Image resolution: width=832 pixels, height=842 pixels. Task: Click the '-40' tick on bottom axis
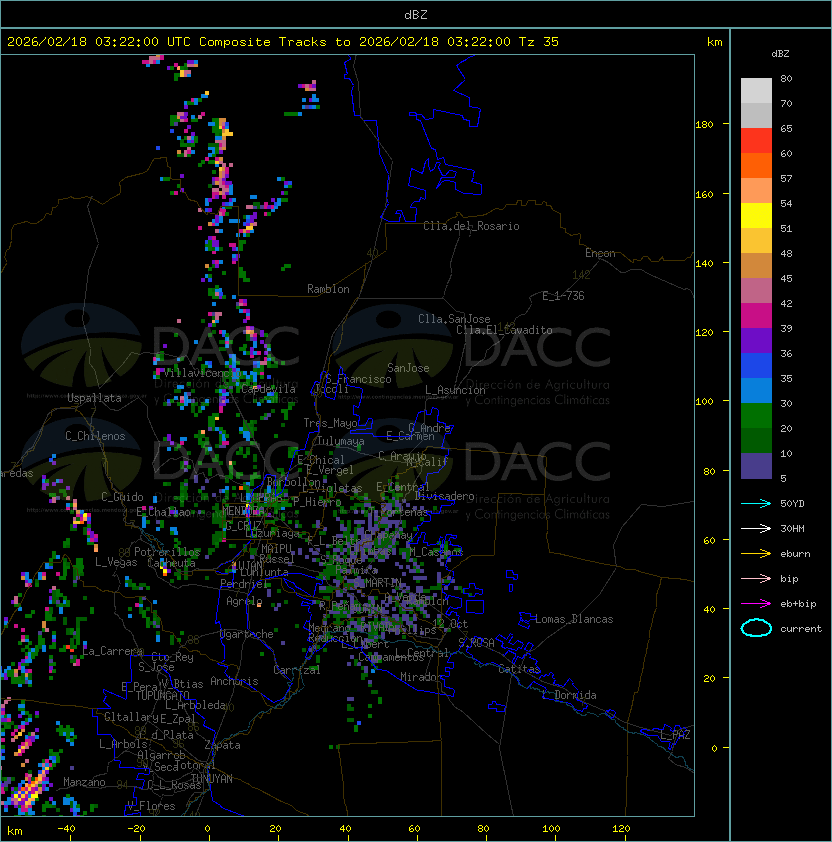[66, 829]
